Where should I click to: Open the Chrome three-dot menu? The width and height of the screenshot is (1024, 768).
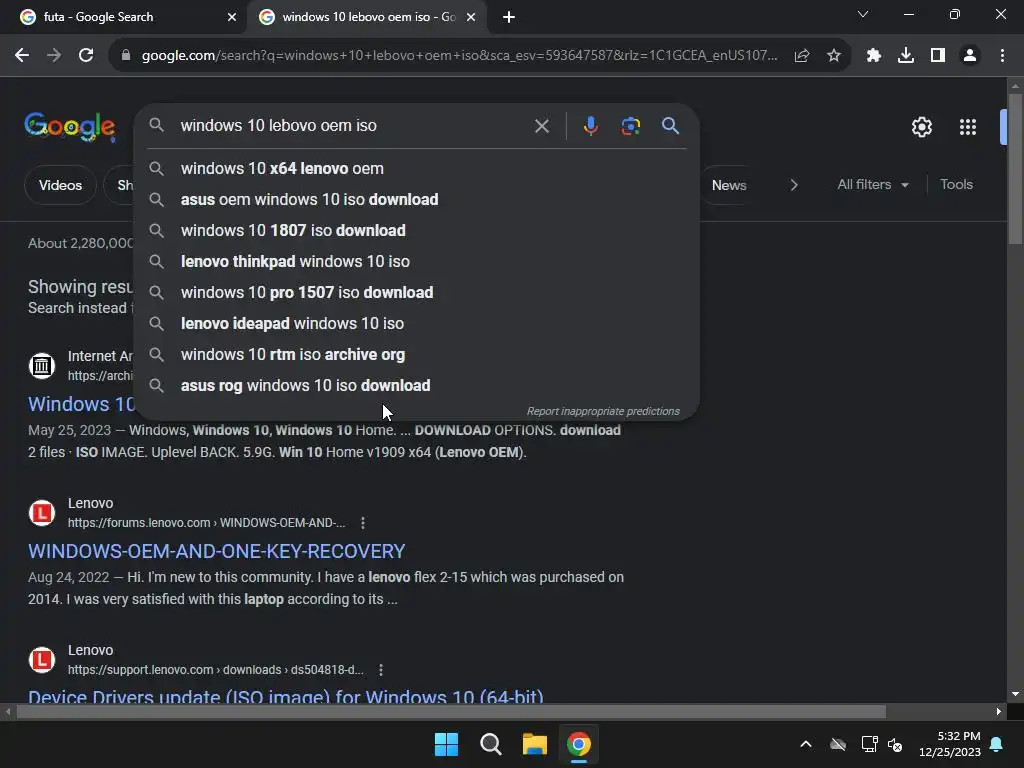click(x=1002, y=56)
